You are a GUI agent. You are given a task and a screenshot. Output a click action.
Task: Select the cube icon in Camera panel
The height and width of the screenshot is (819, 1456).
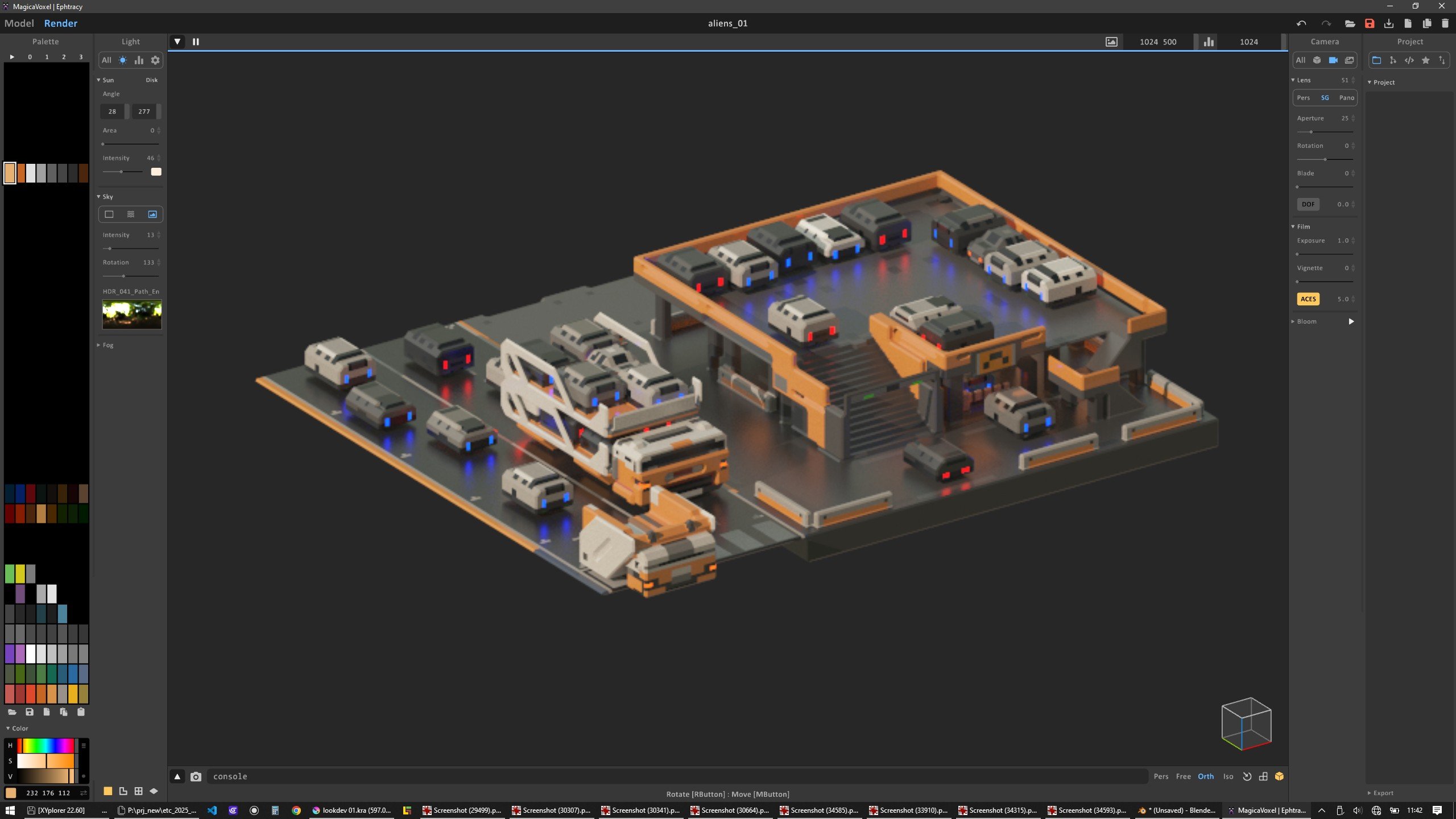(1317, 60)
